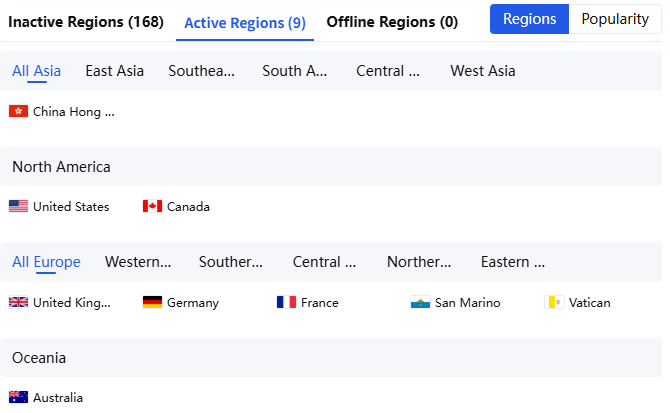Image resolution: width=670 pixels, height=413 pixels.
Task: Filter by West Asia
Action: 483,71
